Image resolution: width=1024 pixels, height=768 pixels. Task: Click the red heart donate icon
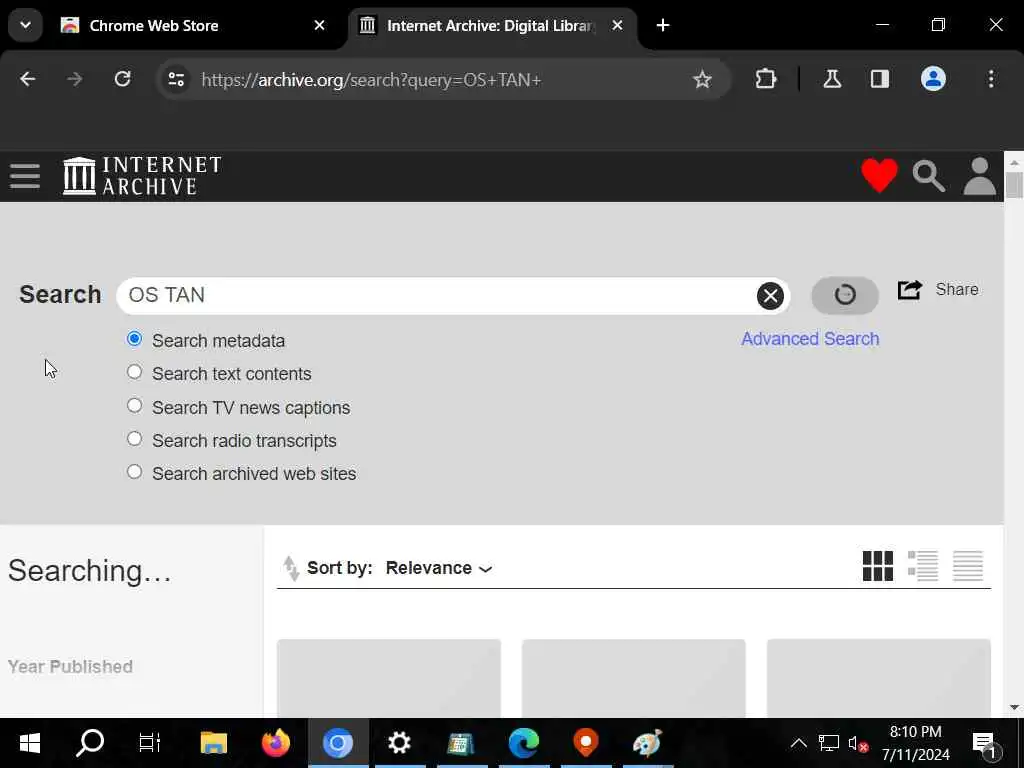879,176
